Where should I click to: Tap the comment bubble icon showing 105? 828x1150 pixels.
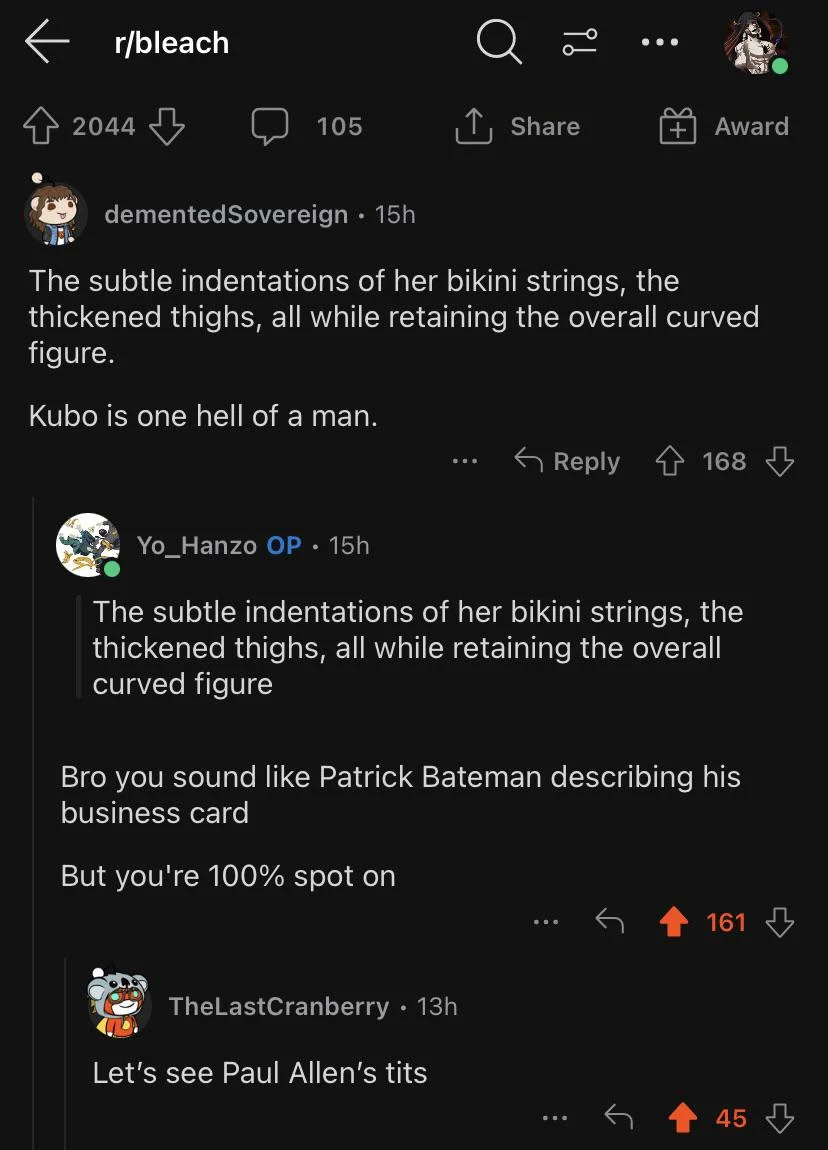(270, 126)
